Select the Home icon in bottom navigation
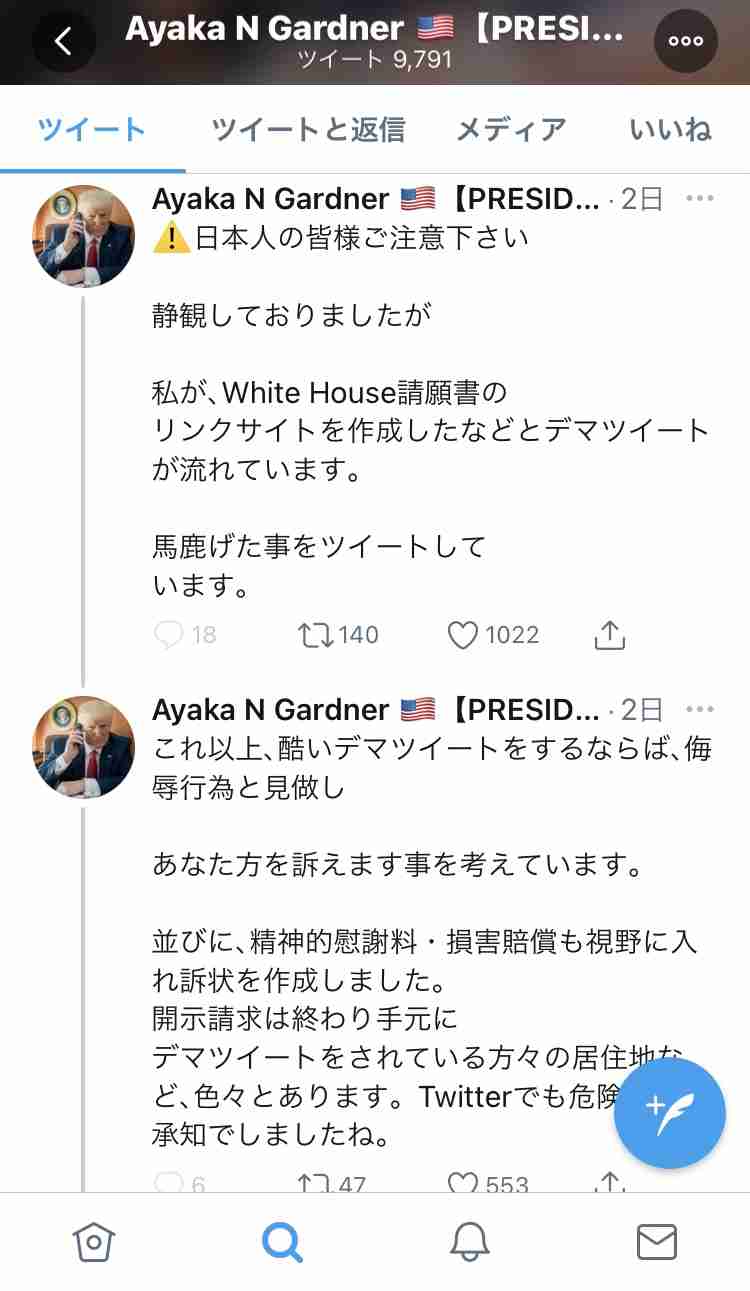The width and height of the screenshot is (750, 1291). click(93, 1243)
